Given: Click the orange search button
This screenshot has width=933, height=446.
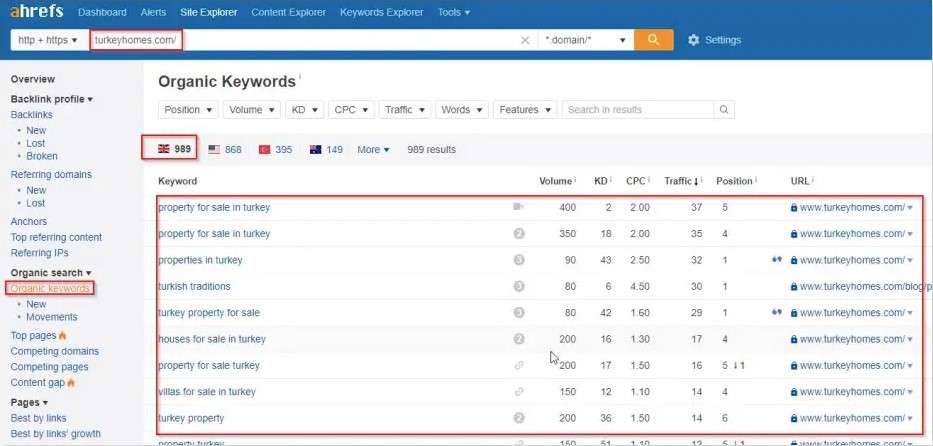Looking at the screenshot, I should click(653, 40).
